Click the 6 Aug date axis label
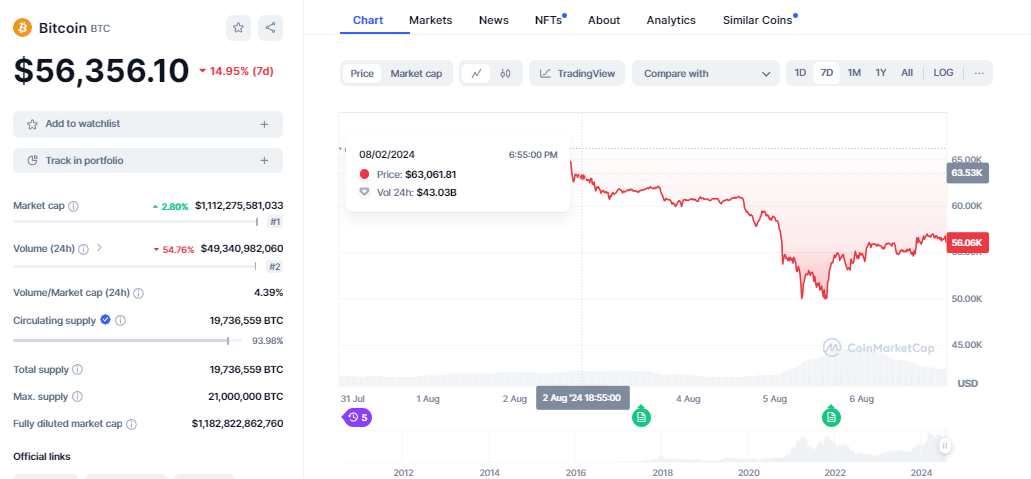The height and width of the screenshot is (479, 1031). point(861,399)
